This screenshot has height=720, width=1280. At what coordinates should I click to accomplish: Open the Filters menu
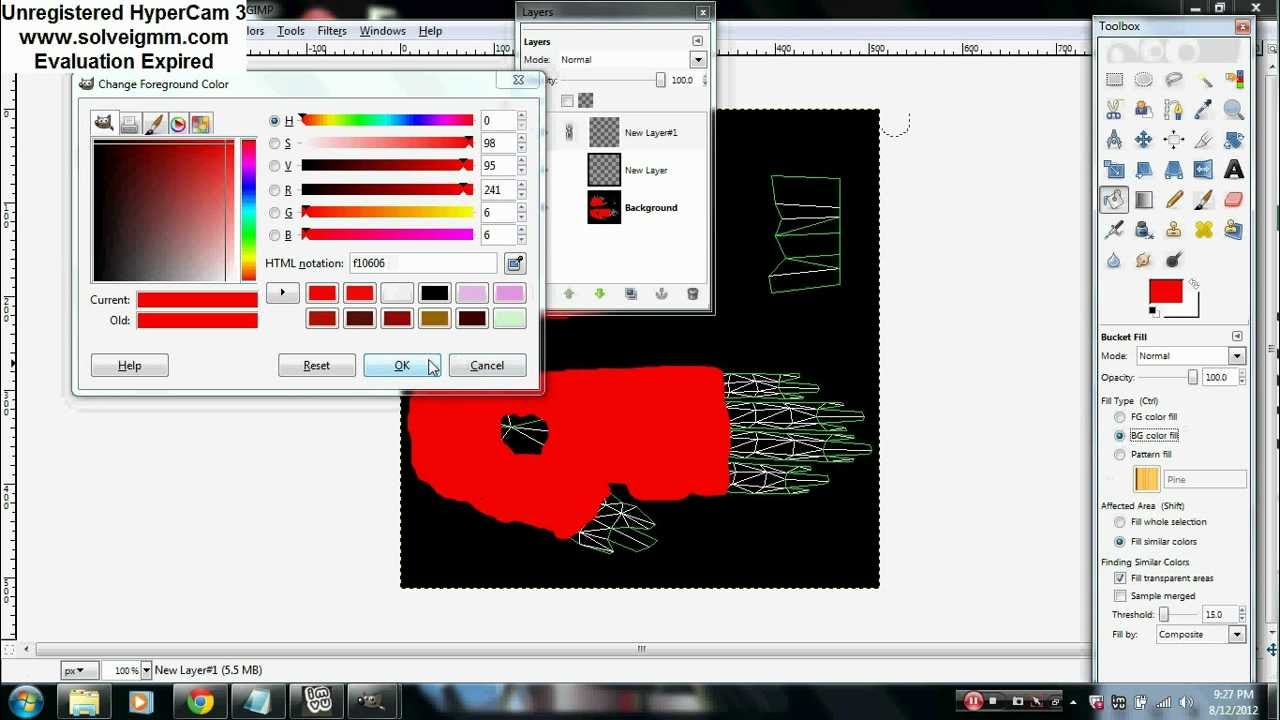click(x=332, y=31)
